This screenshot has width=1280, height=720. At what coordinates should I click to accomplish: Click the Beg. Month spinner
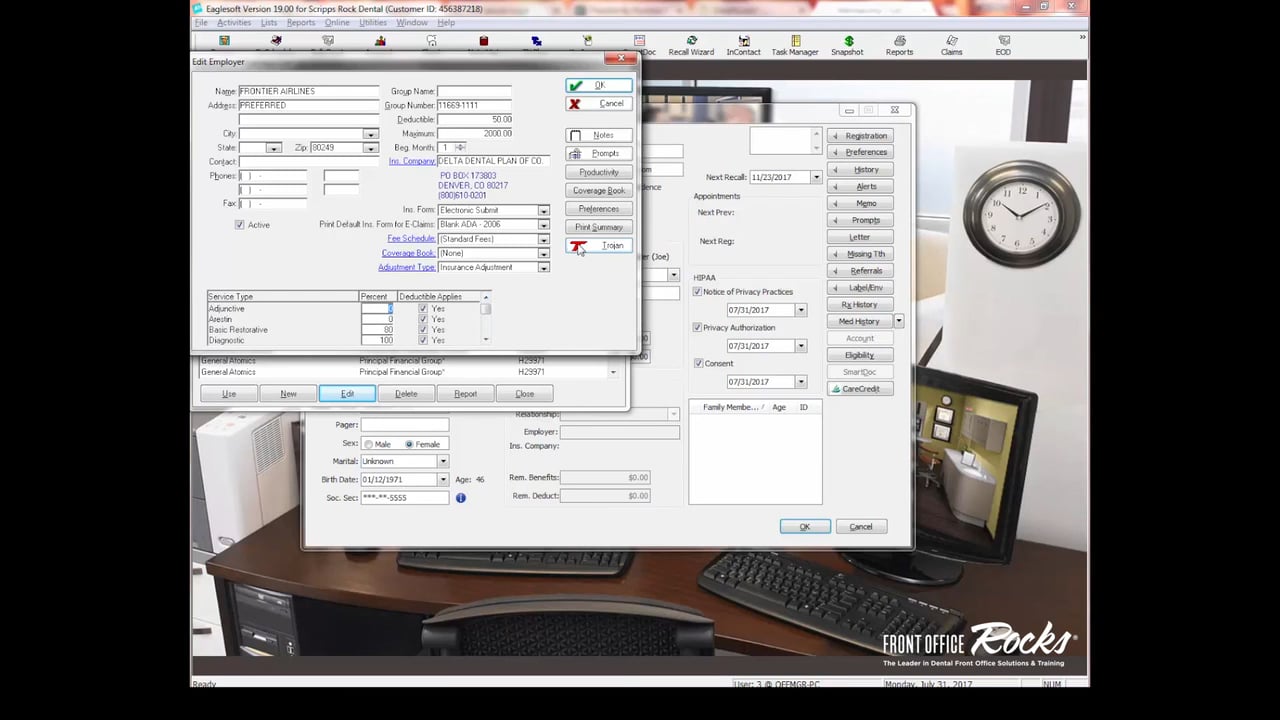tap(460, 148)
